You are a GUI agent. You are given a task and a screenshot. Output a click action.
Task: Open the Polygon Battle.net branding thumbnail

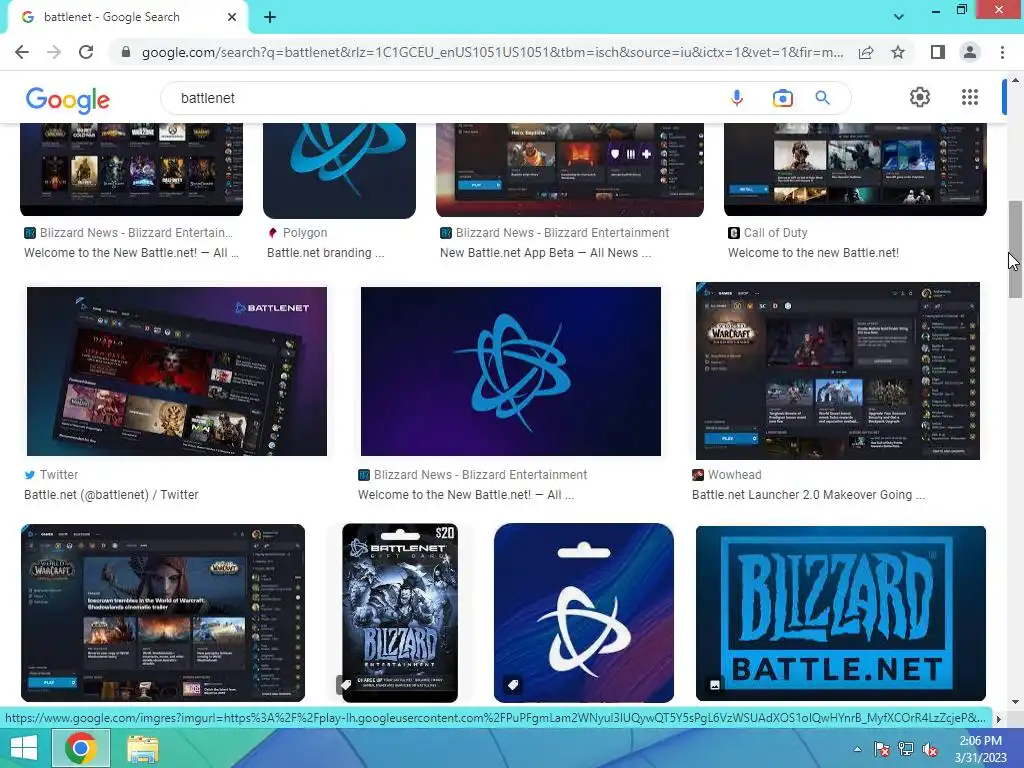click(340, 170)
